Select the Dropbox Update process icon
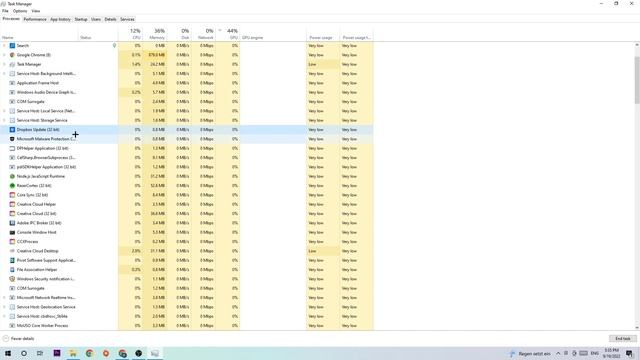This screenshot has width=640, height=360. (x=12, y=130)
